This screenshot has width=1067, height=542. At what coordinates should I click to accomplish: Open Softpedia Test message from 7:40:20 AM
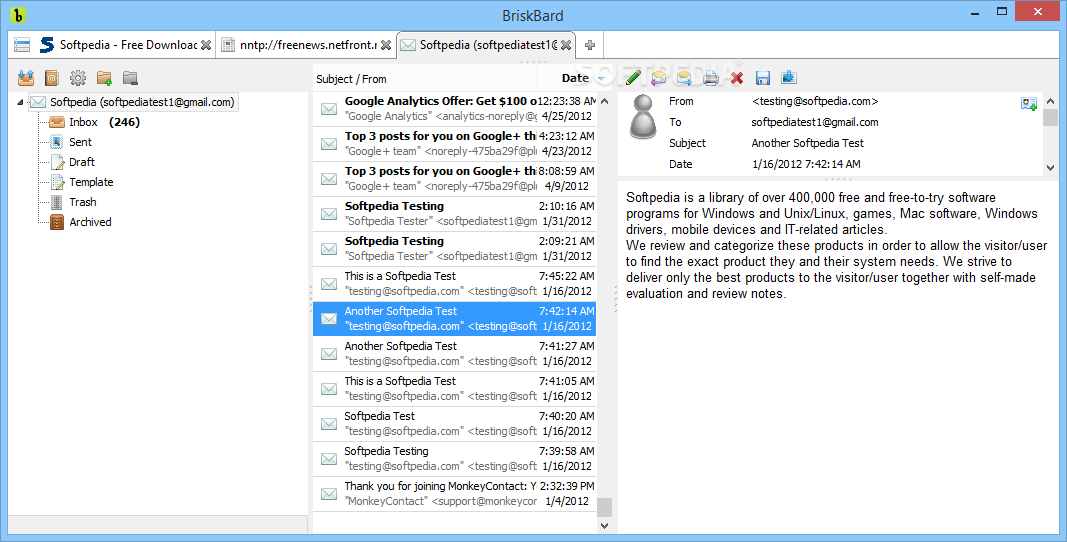click(x=455, y=424)
